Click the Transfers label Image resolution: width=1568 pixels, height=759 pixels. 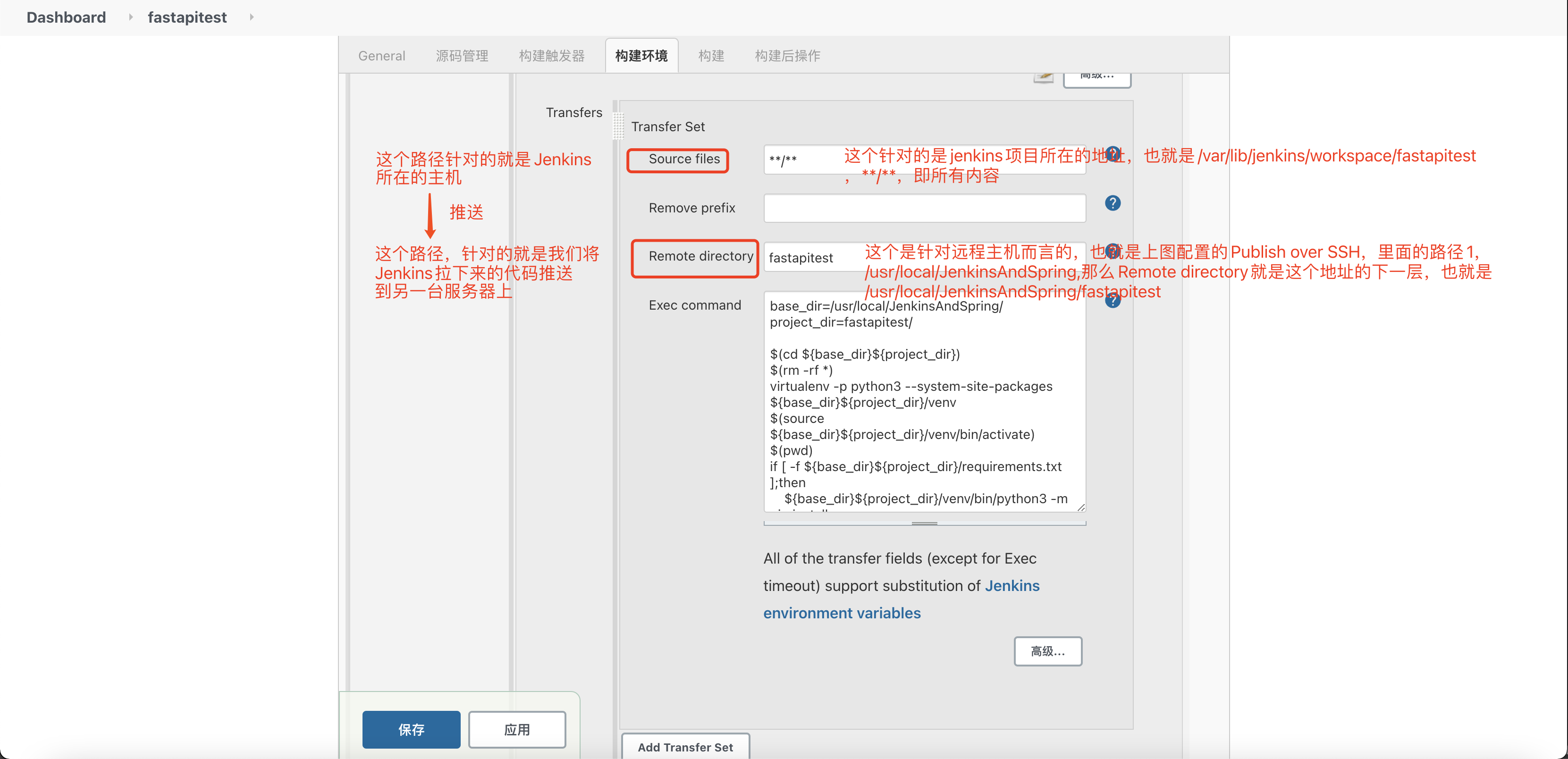tap(574, 113)
